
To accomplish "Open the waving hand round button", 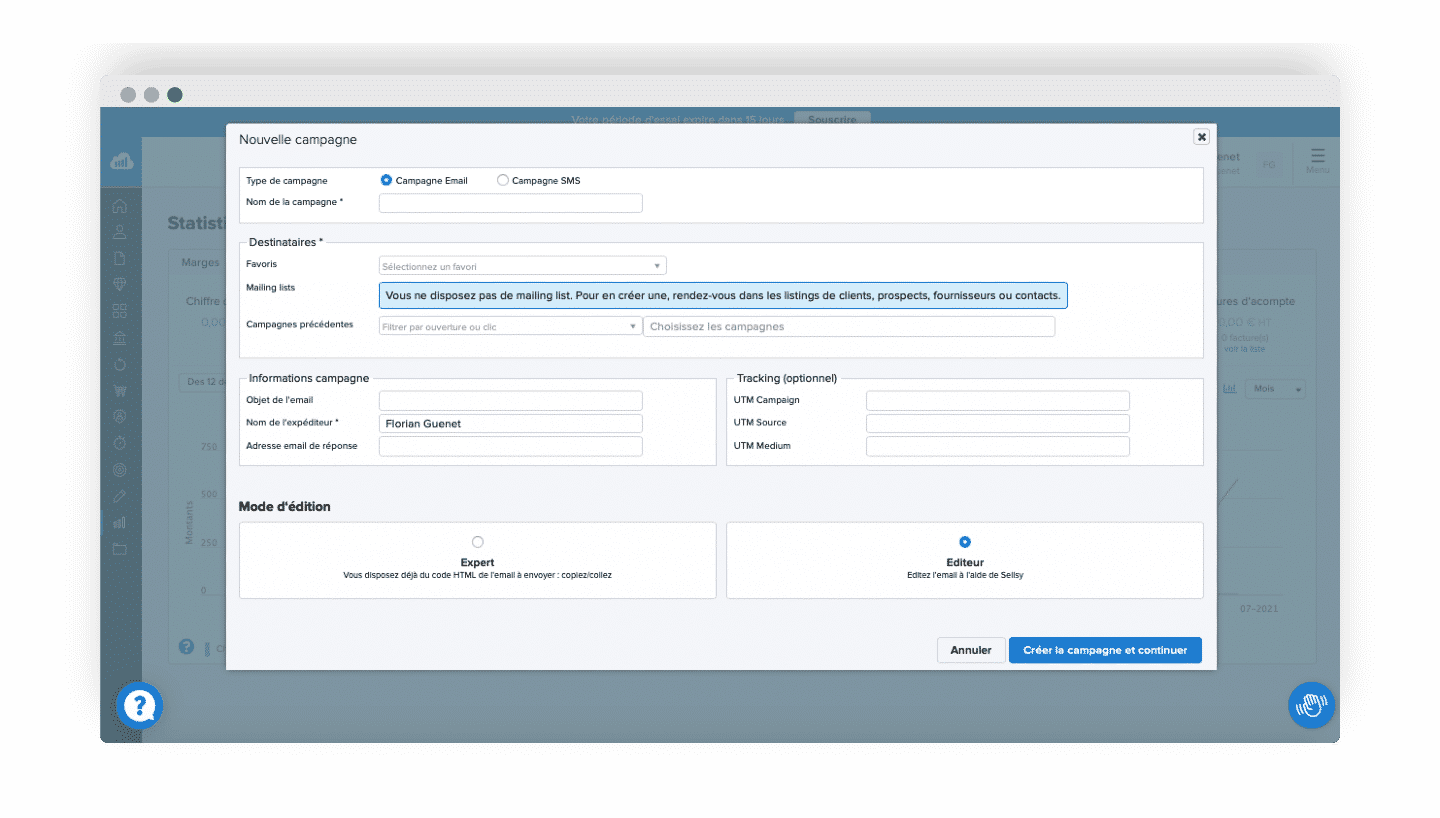I will tap(1311, 705).
